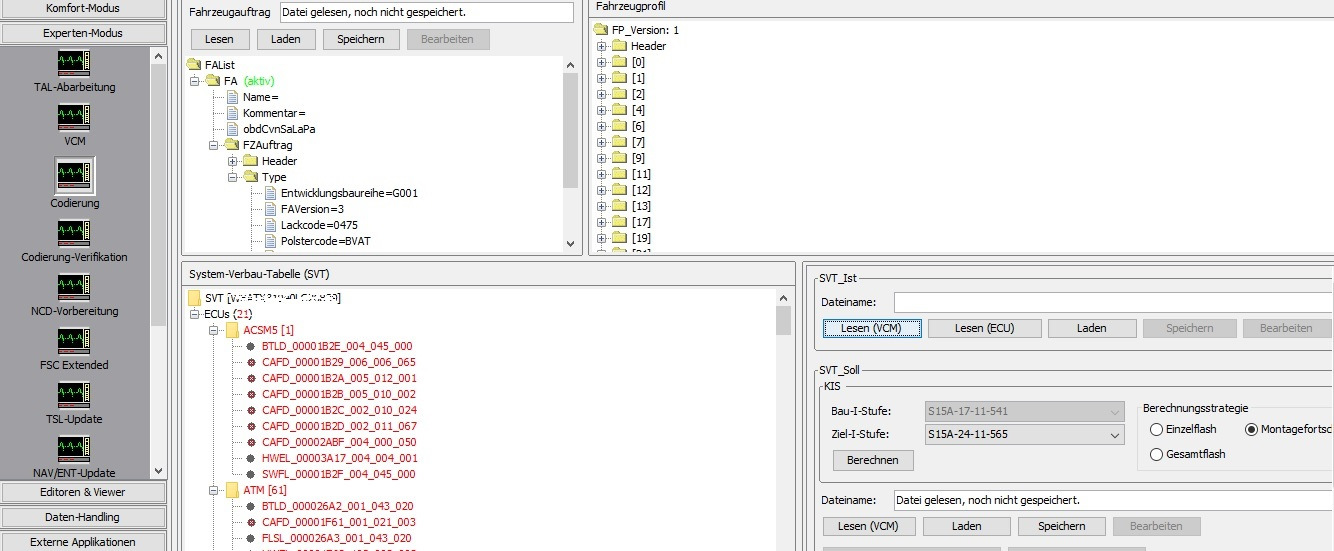The image size is (1334, 551).
Task: Launch the NCD-Vorbereitung module icon
Action: tap(74, 288)
